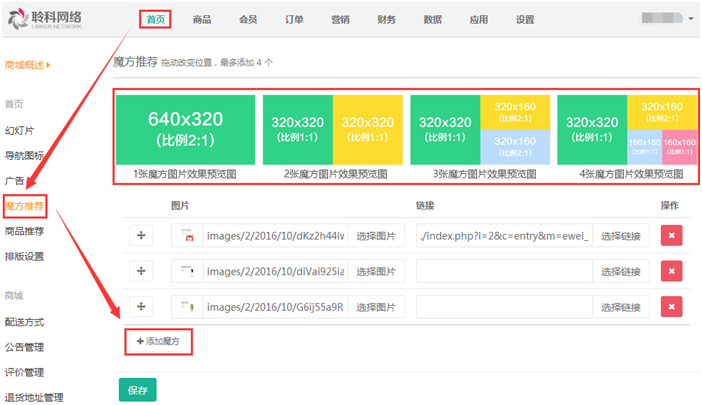The height and width of the screenshot is (405, 702).
Task: Click the drag handle icon of third row
Action: coord(142,305)
